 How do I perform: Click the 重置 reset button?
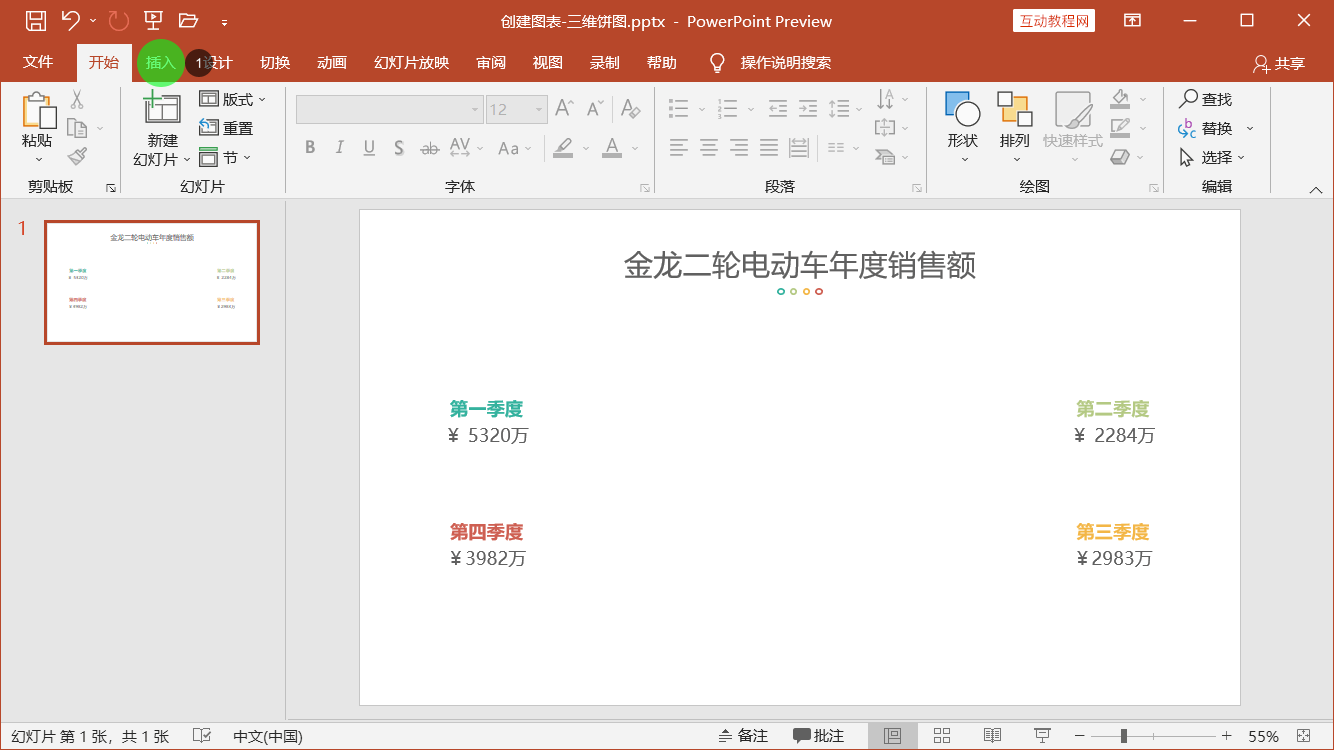[226, 128]
